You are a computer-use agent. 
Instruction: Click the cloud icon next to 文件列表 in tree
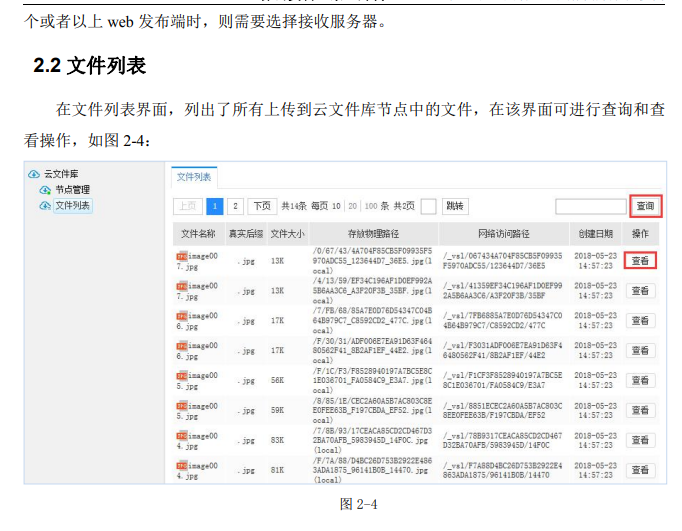click(x=44, y=205)
